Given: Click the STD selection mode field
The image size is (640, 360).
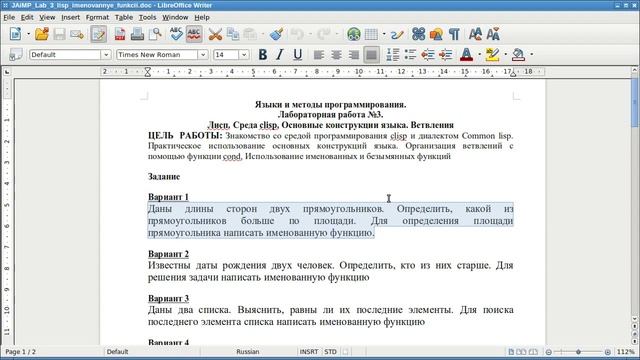Looking at the screenshot, I should [x=330, y=351].
